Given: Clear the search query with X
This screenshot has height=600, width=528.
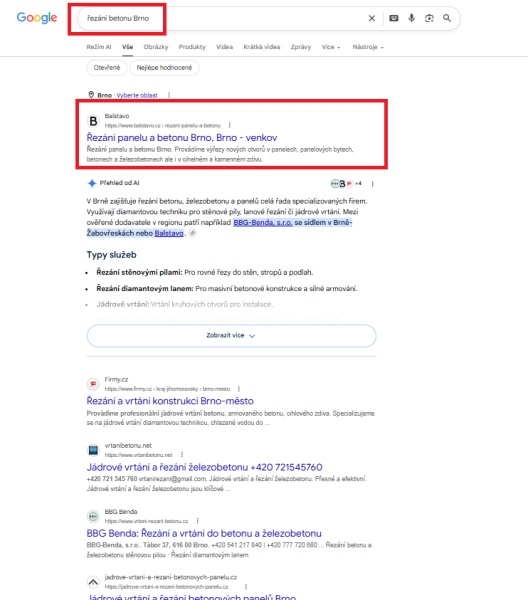Looking at the screenshot, I should click(x=372, y=18).
